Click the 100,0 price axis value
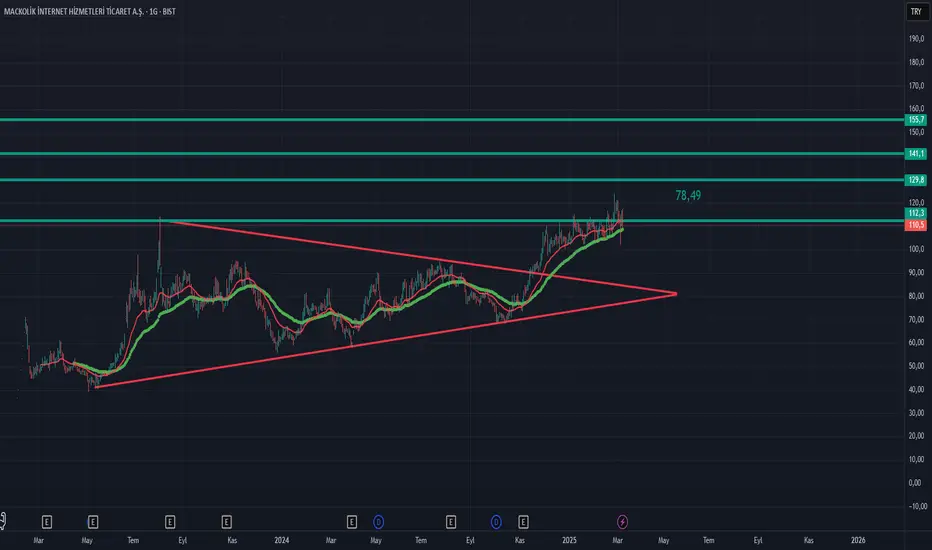932x550 pixels. (916, 249)
